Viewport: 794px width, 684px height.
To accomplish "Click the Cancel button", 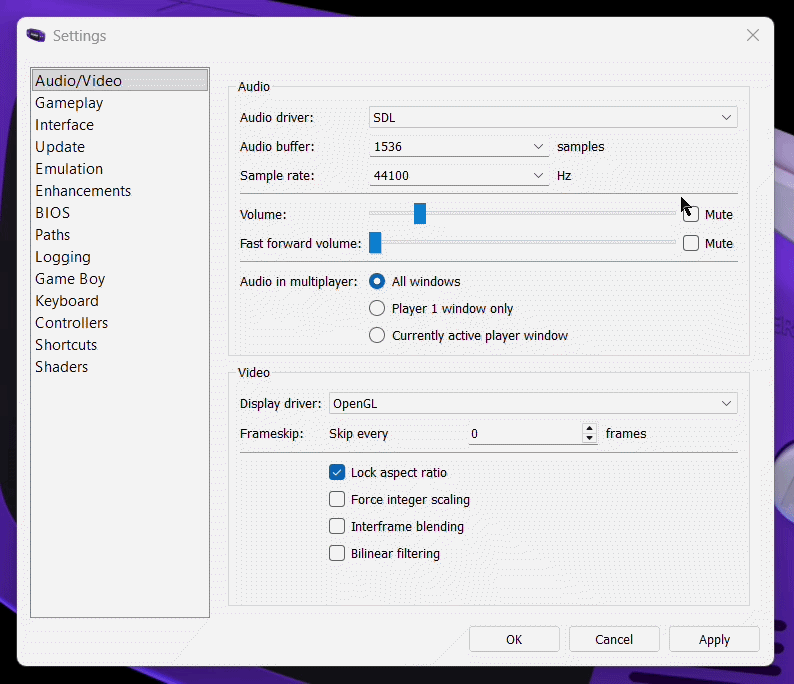I will point(614,639).
